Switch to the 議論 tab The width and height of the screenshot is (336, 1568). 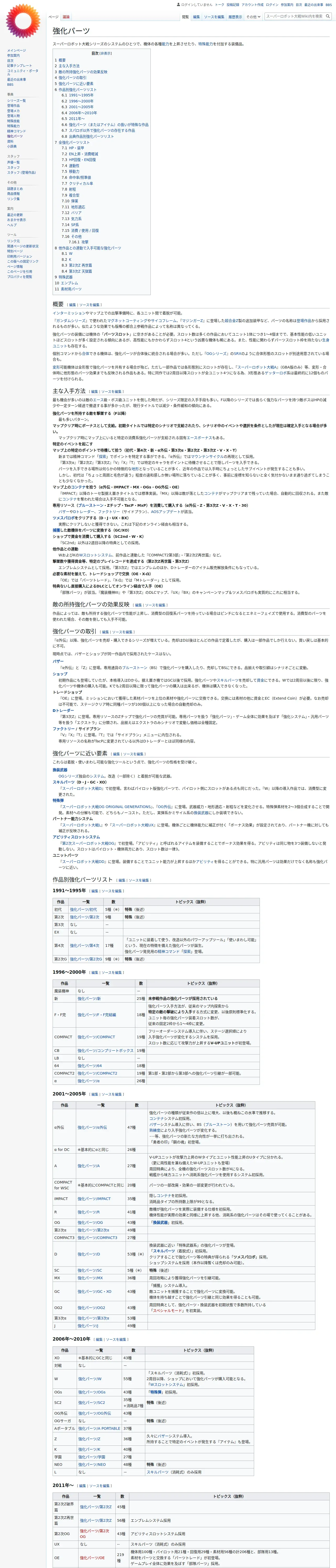pos(66,17)
